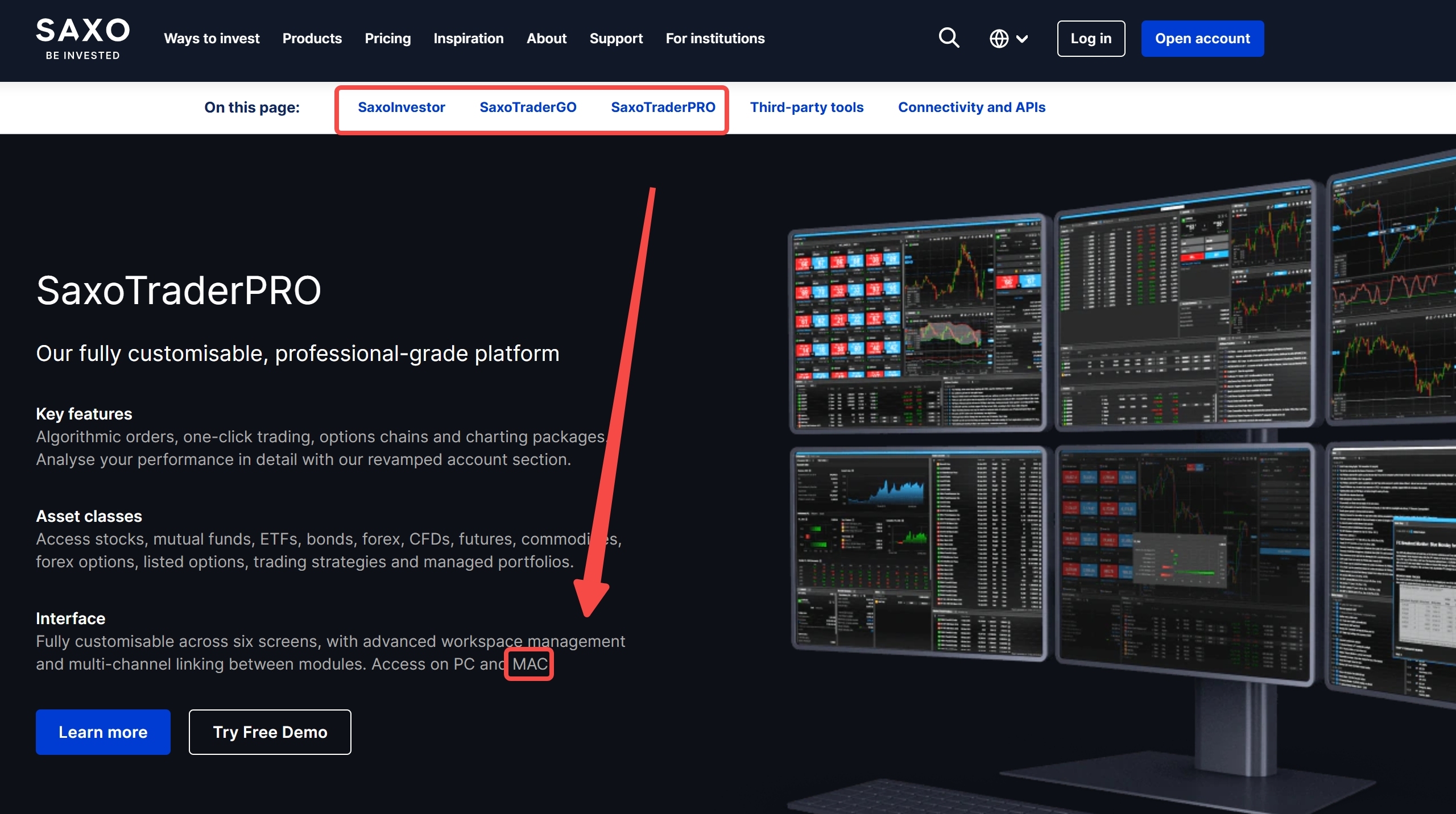Viewport: 1456px width, 814px height.
Task: Open the search magnifier icon
Action: 949,38
